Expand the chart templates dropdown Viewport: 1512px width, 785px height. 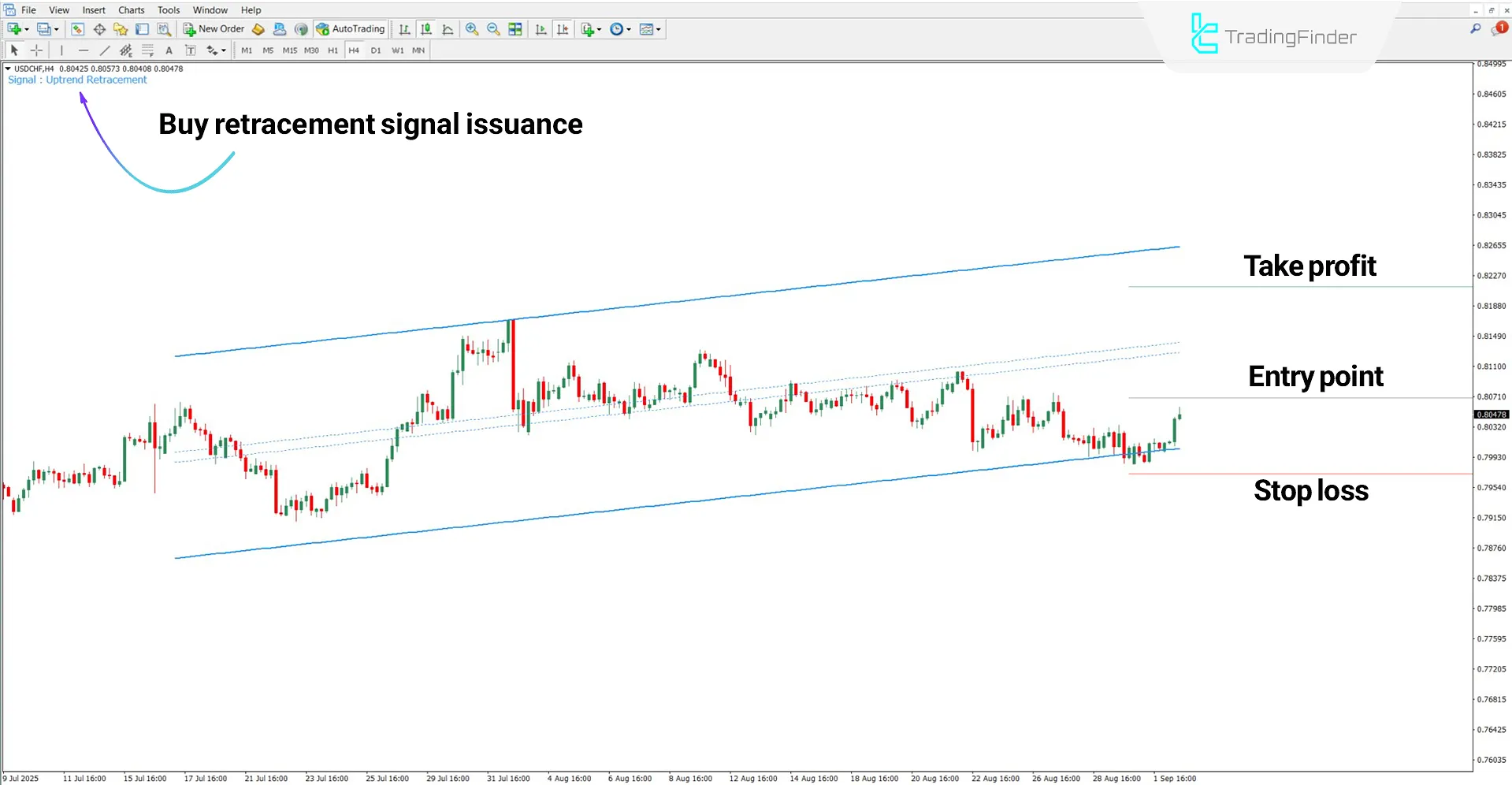click(659, 29)
